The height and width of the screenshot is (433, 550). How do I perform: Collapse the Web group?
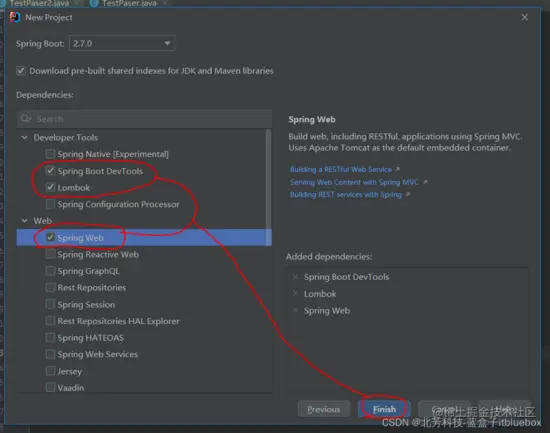(x=25, y=221)
